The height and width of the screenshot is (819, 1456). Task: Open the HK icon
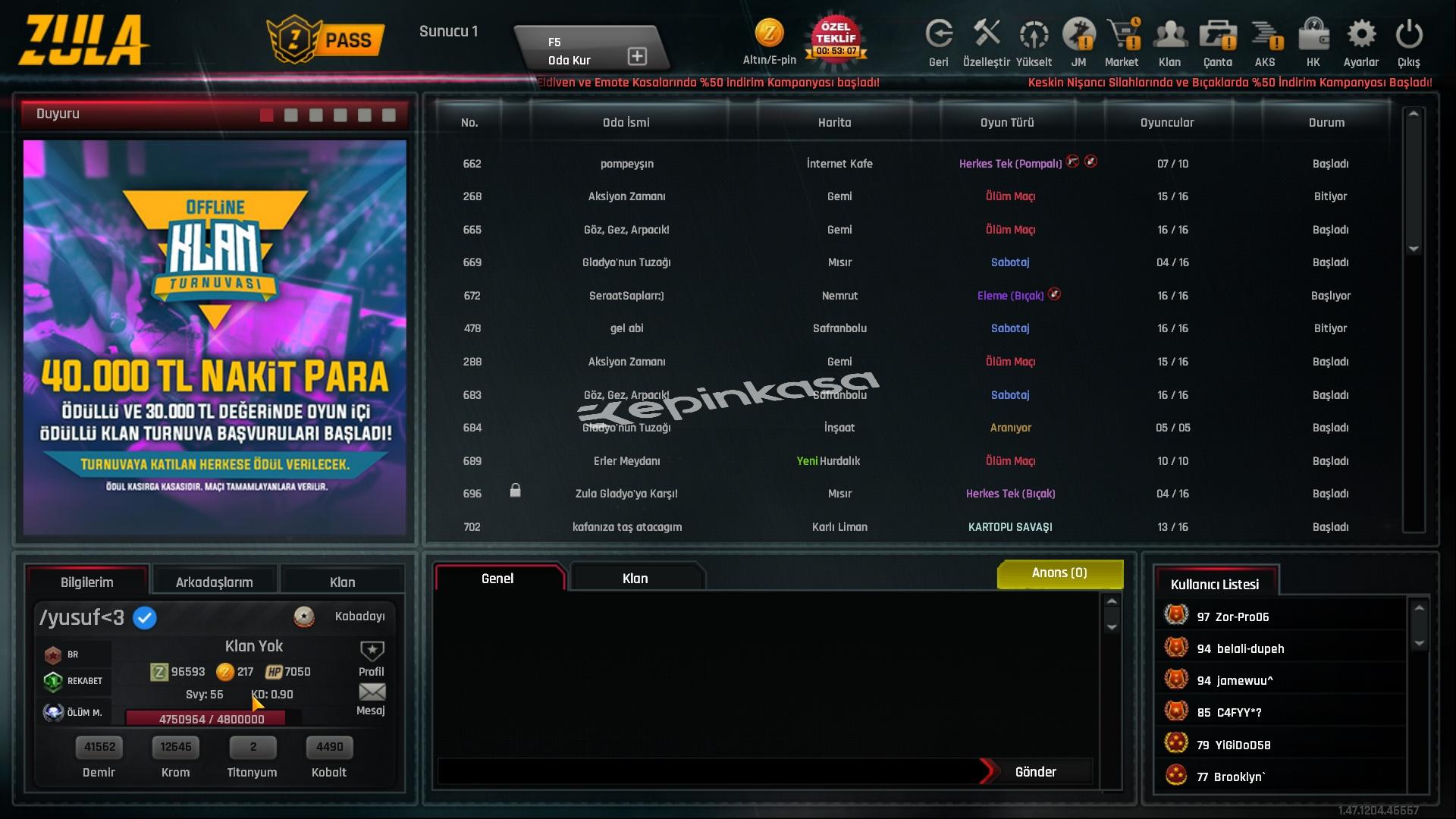[1313, 34]
